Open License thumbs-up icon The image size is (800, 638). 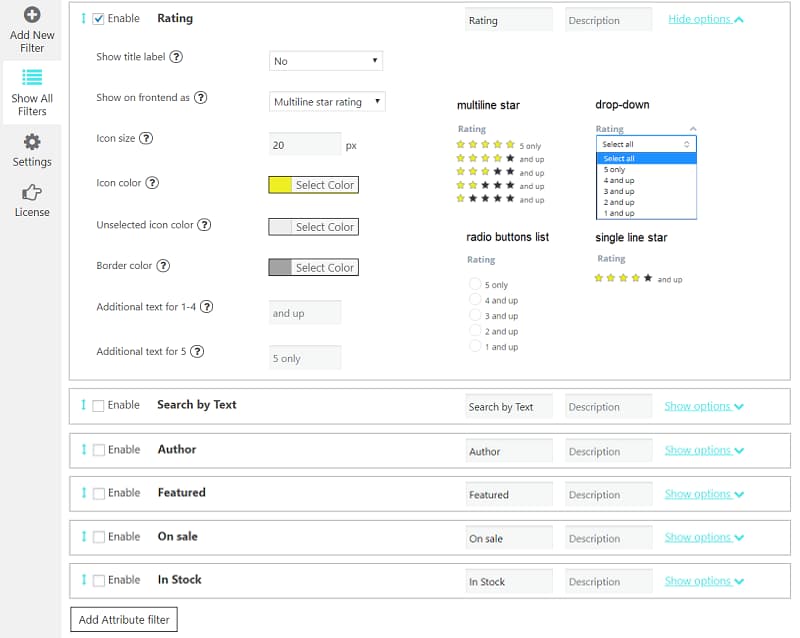[32, 192]
